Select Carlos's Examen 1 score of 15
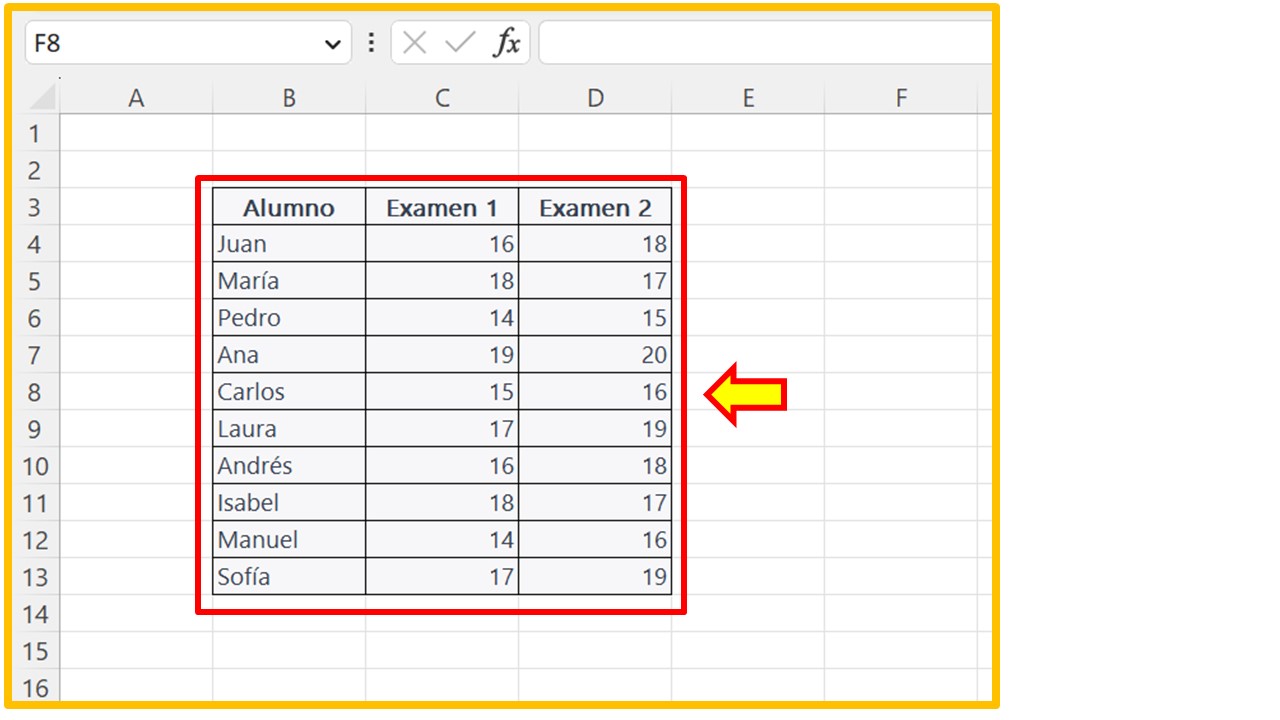The width and height of the screenshot is (1280, 720). (441, 391)
